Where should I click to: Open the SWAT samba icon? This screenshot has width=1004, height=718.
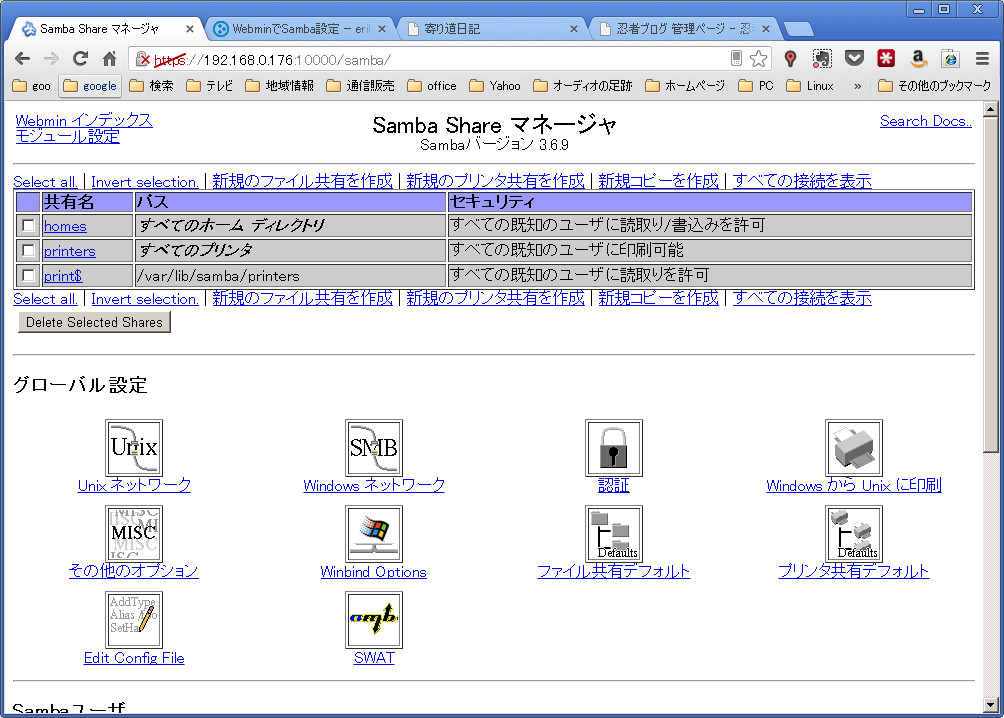coord(374,619)
